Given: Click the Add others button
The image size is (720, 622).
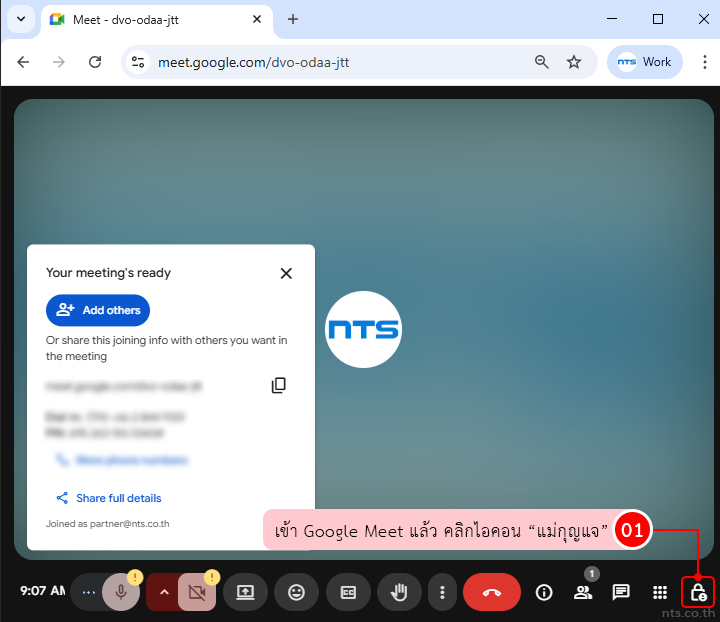Looking at the screenshot, I should click(98, 310).
